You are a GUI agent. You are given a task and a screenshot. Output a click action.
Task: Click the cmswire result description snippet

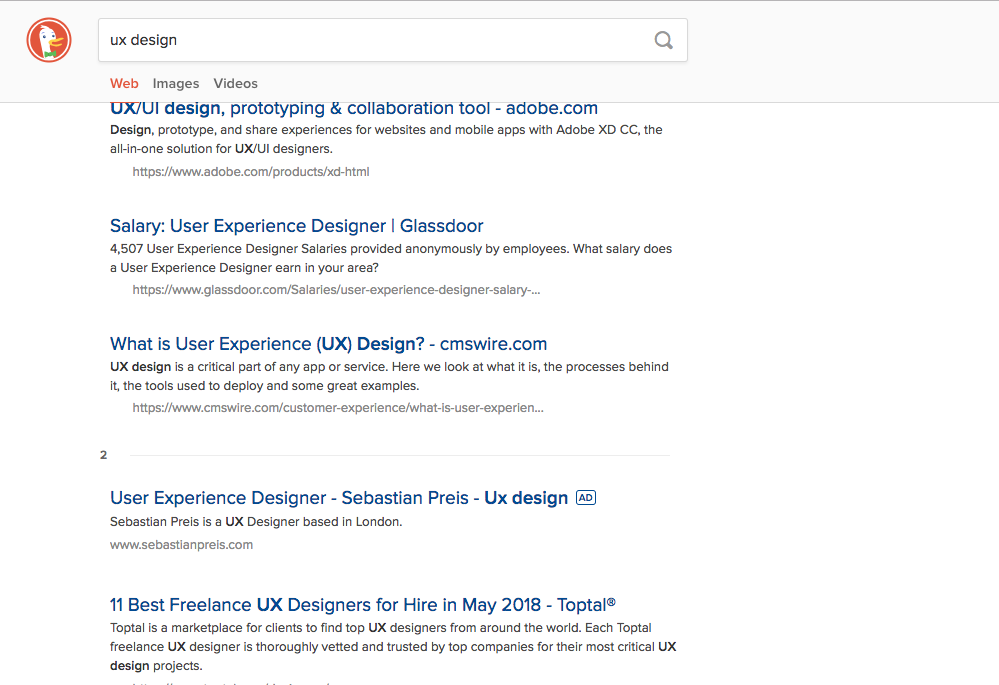point(389,376)
